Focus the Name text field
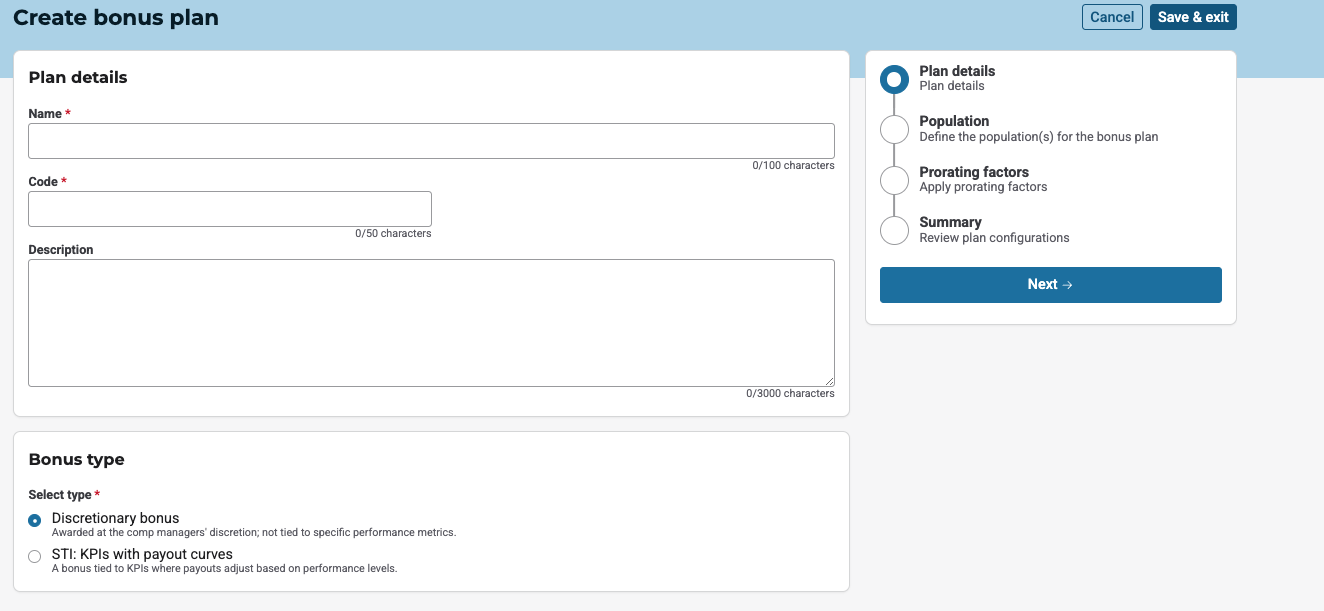The image size is (1324, 611). coord(431,141)
